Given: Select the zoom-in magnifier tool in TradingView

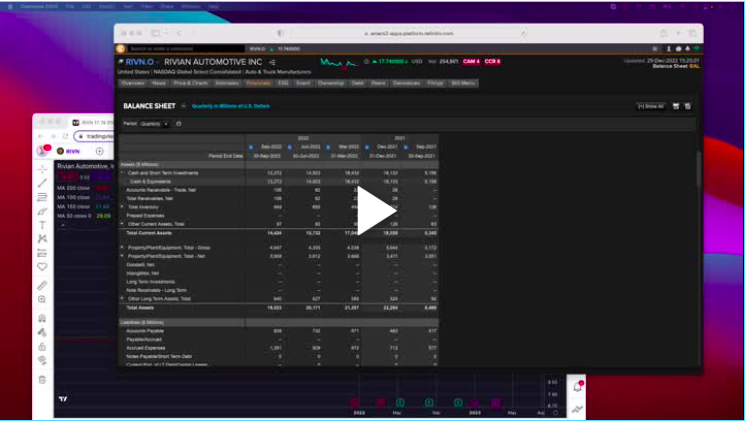Looking at the screenshot, I should 42,299.
